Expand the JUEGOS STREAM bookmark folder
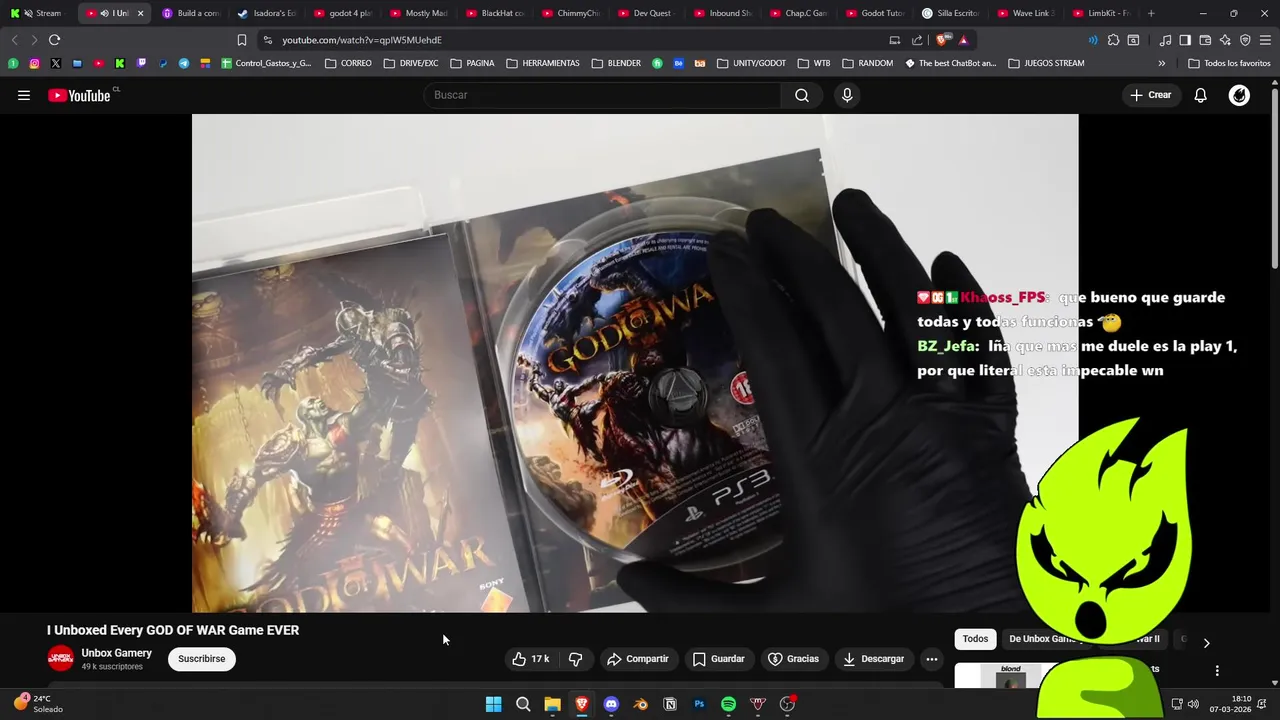The image size is (1280, 720). tap(1046, 63)
